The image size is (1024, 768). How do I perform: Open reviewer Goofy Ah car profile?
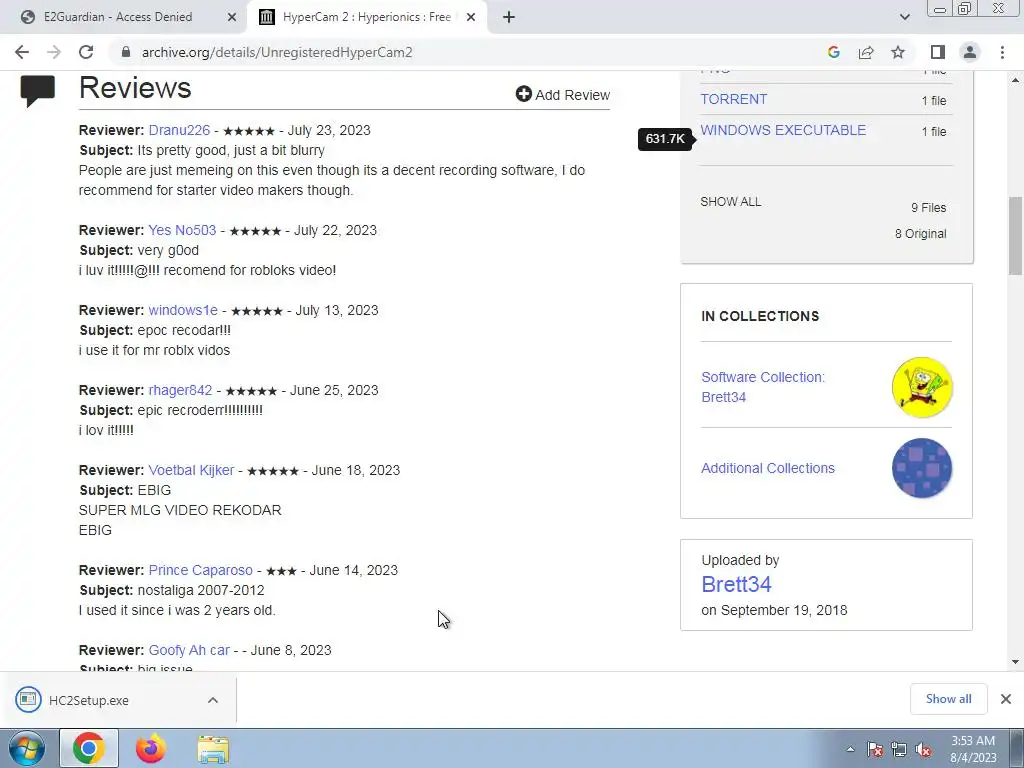click(189, 650)
